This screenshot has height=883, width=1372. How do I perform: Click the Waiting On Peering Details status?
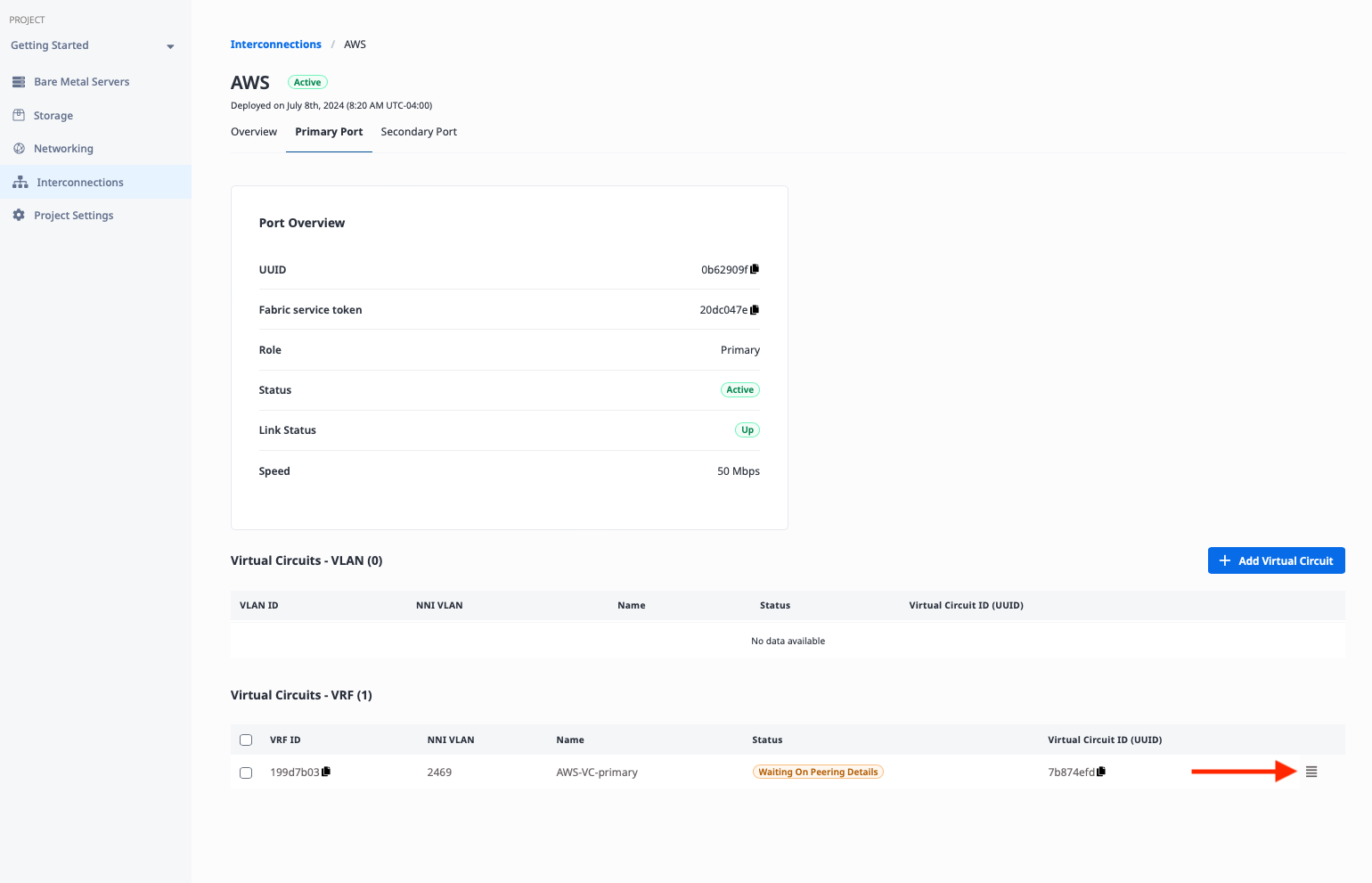pyautogui.click(x=818, y=772)
